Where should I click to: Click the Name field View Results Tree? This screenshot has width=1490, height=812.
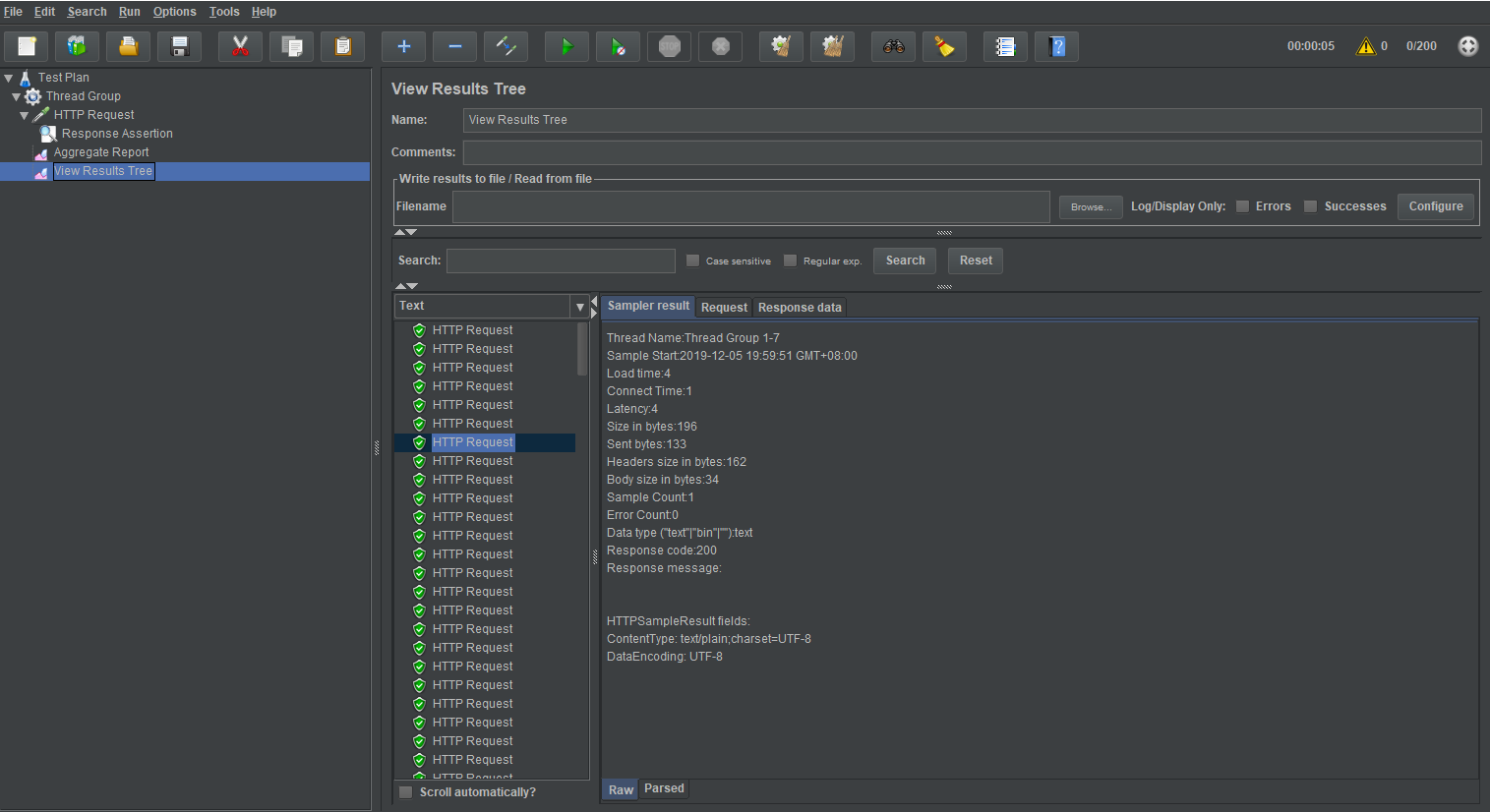972,120
